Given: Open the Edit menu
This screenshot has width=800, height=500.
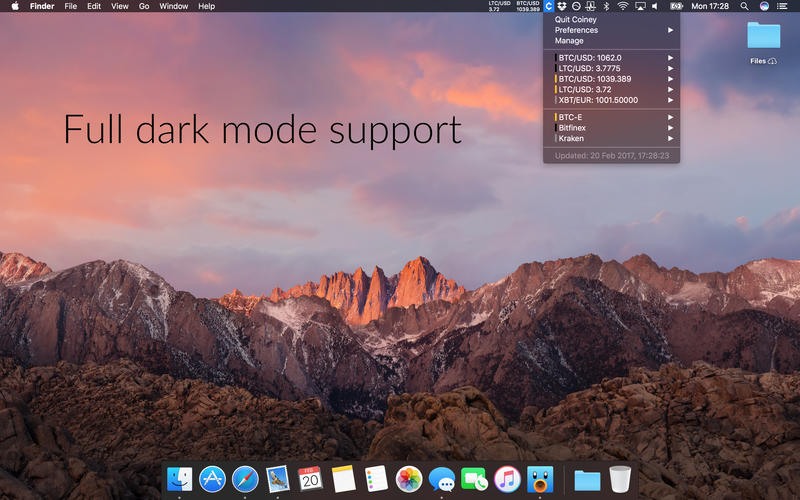Looking at the screenshot, I should [94, 6].
